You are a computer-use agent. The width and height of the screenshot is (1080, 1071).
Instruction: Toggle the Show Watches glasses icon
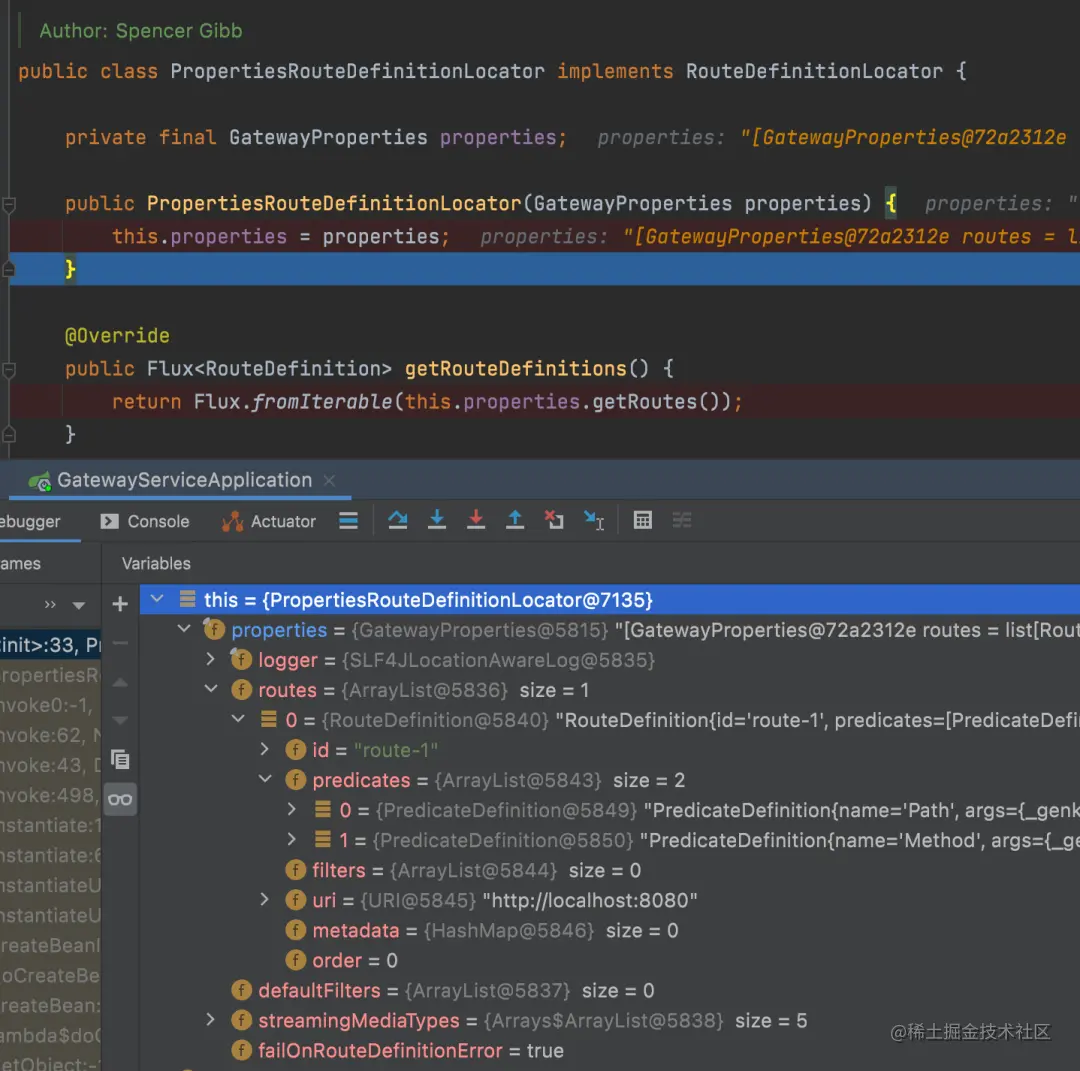pyautogui.click(x=120, y=799)
